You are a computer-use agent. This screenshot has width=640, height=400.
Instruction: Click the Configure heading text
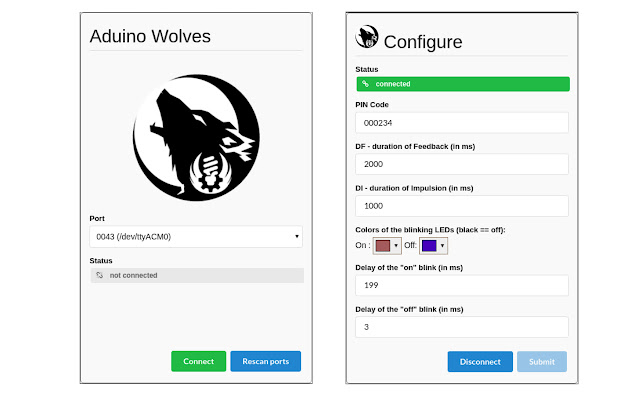click(423, 42)
